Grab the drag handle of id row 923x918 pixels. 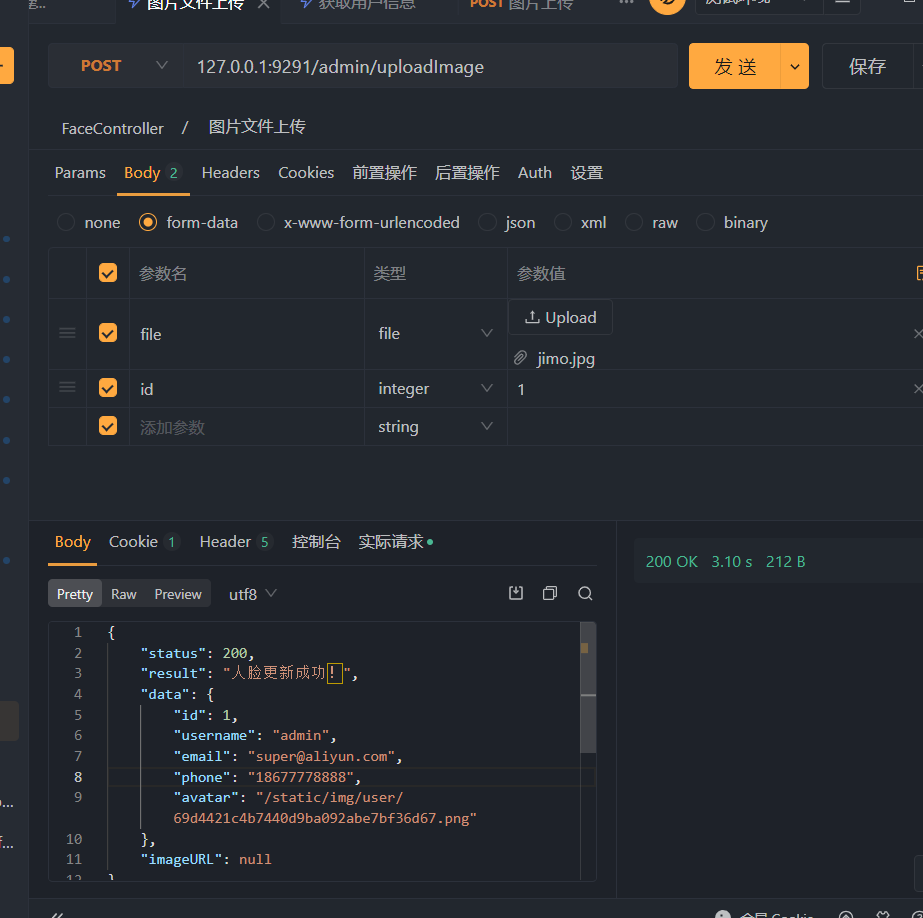[67, 387]
